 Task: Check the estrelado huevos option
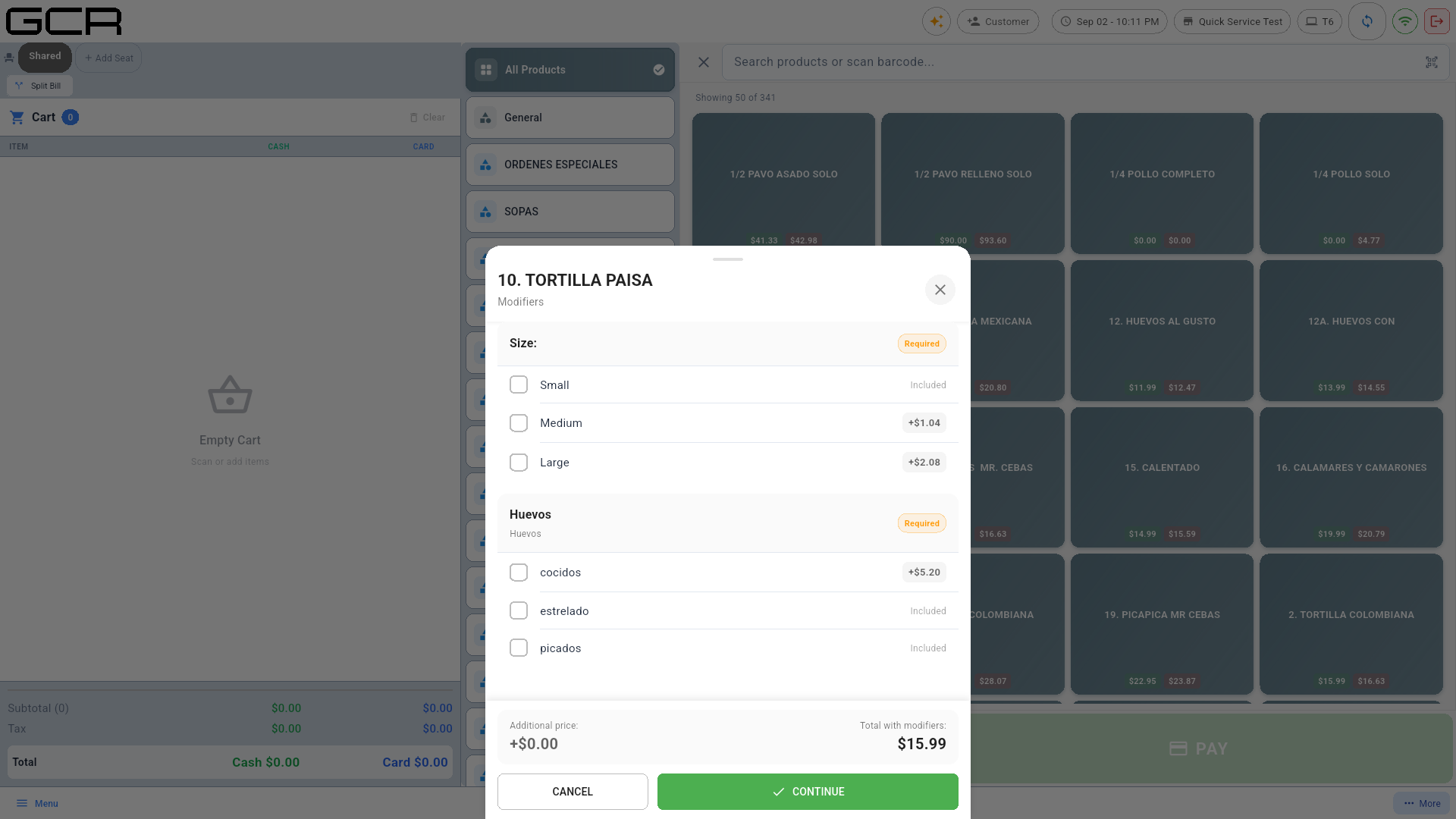tap(519, 610)
